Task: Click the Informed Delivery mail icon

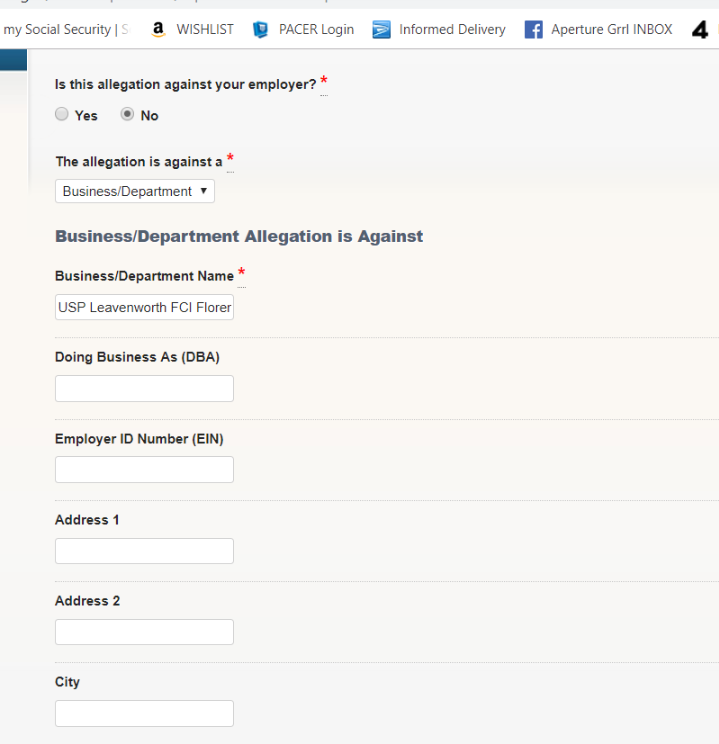Action: (381, 29)
